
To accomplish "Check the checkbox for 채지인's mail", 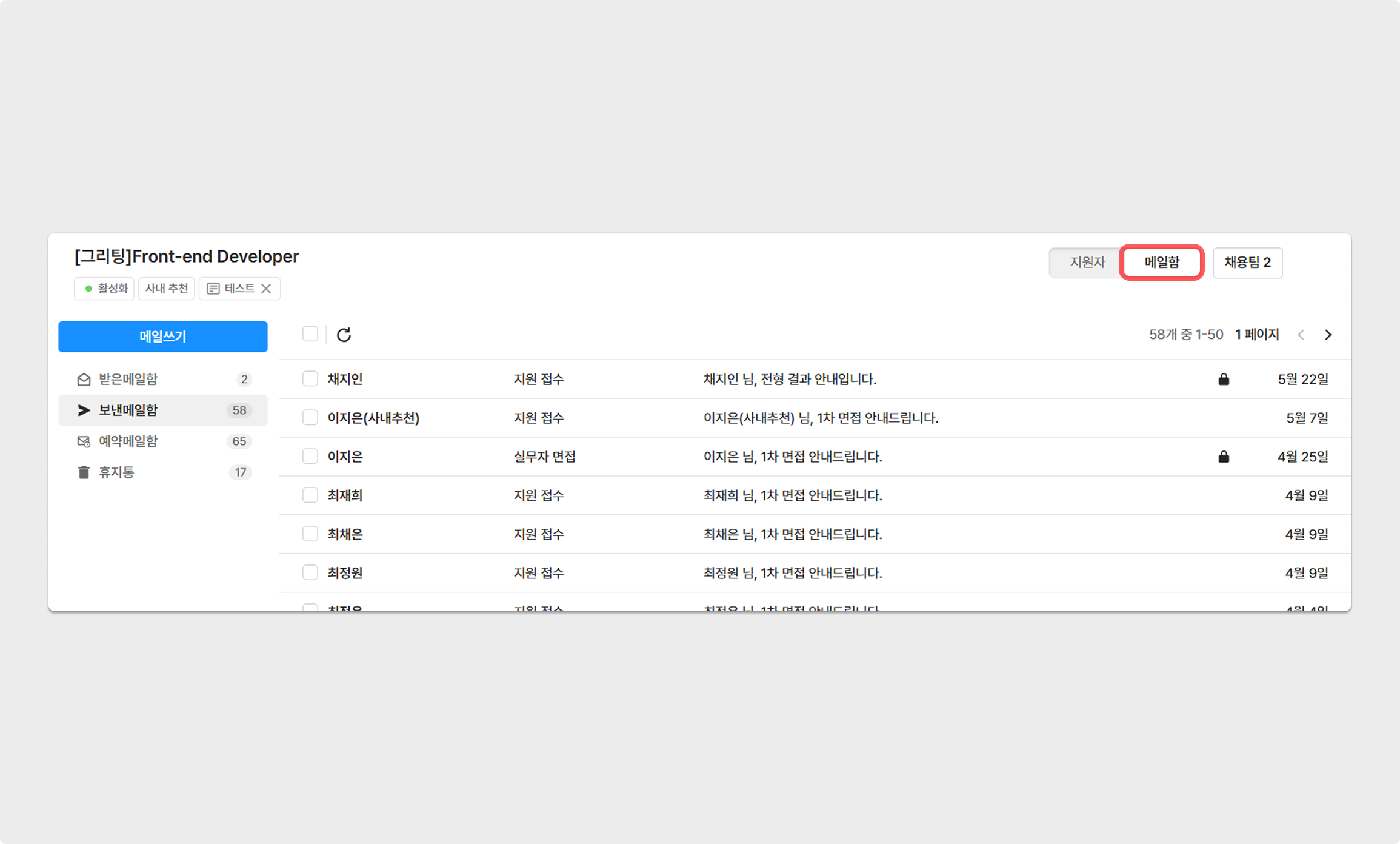I will click(310, 379).
